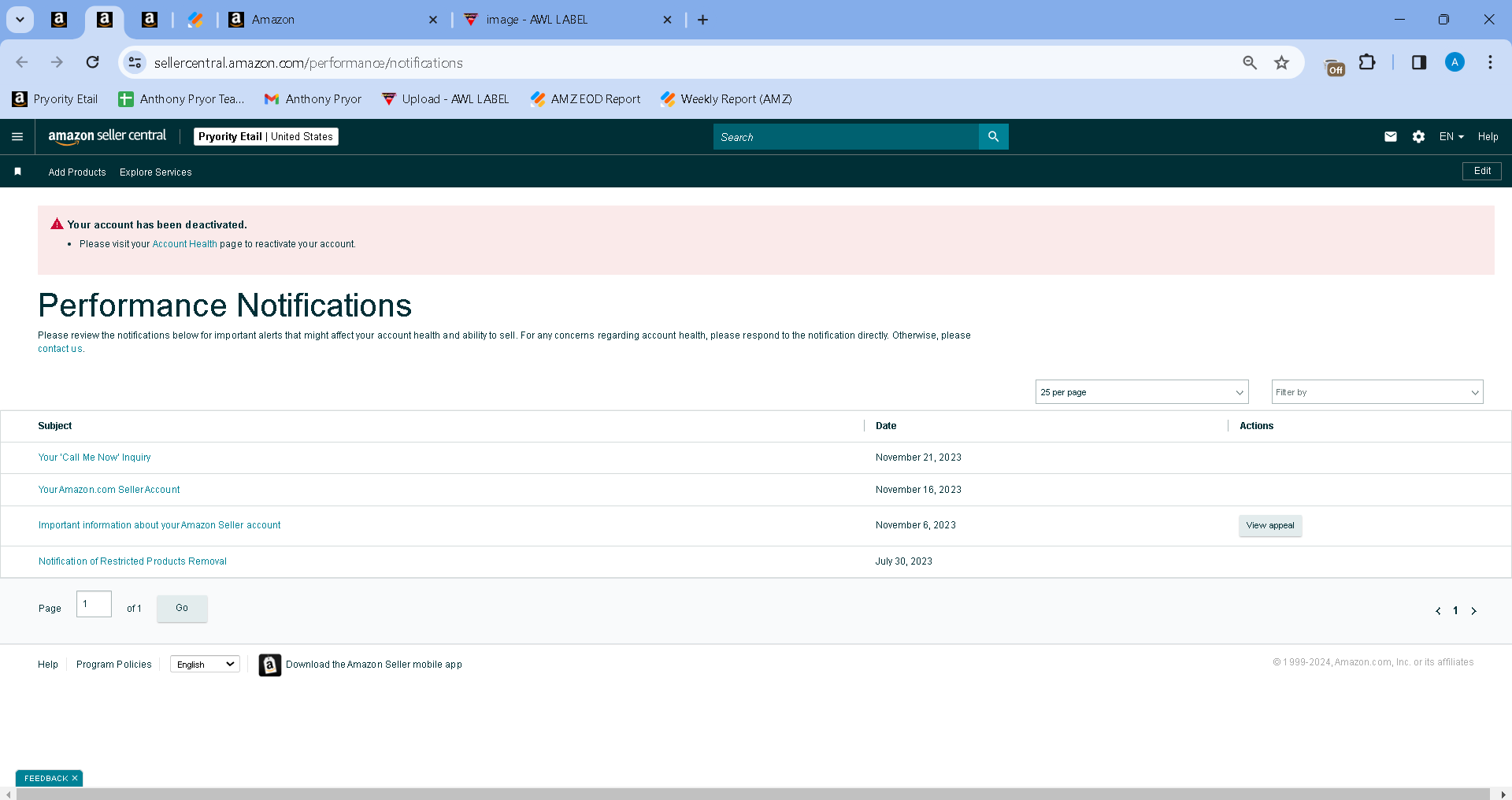Open the extension with 'Off' badge
The width and height of the screenshot is (1512, 800).
[1335, 65]
